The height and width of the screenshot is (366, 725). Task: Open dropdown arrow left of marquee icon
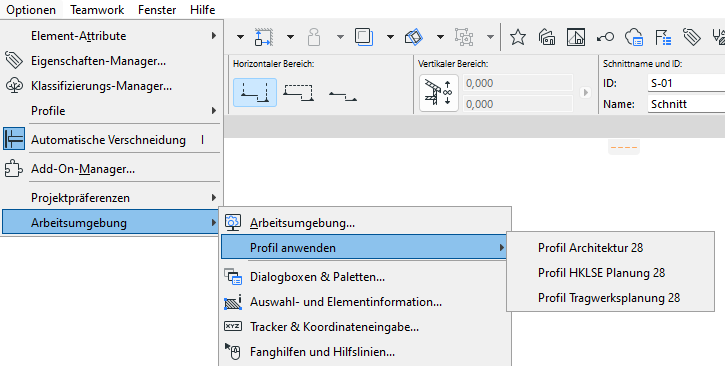pos(240,37)
